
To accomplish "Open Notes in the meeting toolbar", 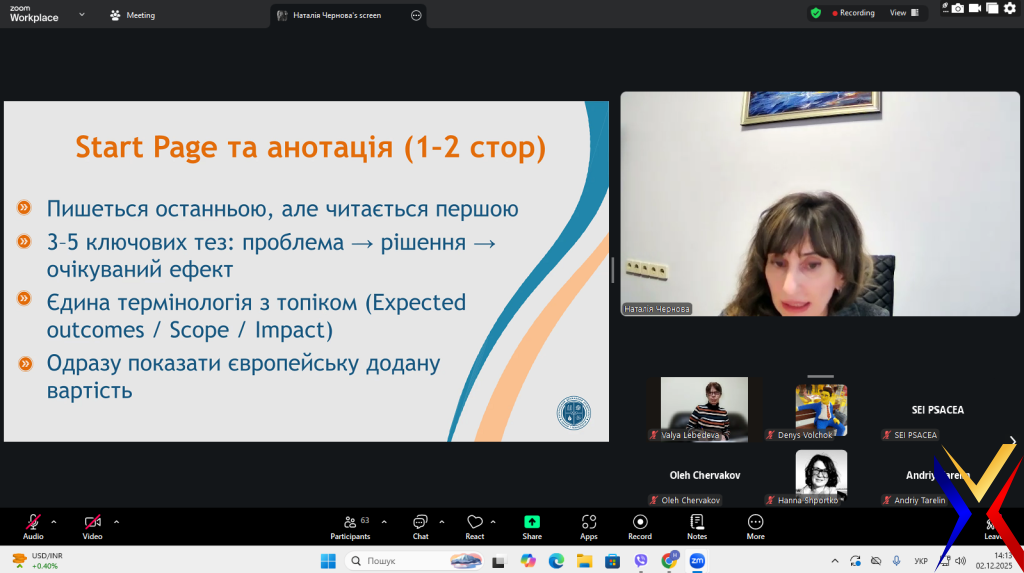I will [x=697, y=526].
